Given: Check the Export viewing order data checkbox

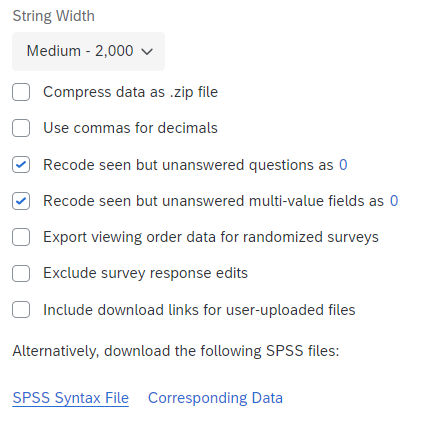Looking at the screenshot, I should pos(21,237).
